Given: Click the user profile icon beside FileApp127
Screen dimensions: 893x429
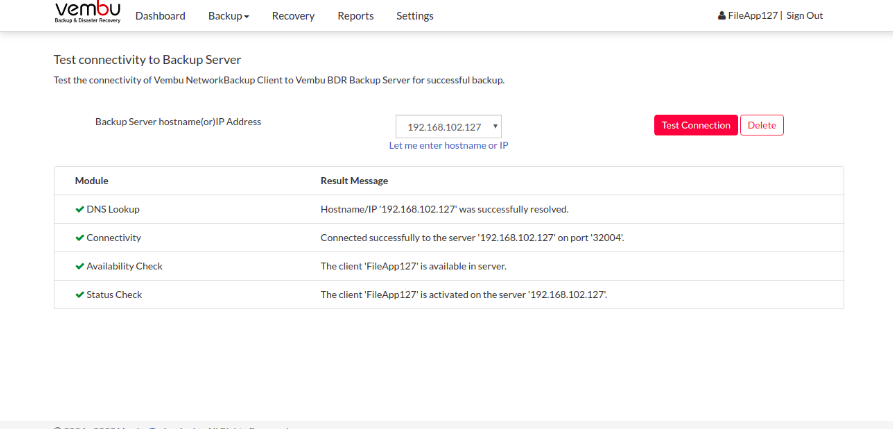Looking at the screenshot, I should tap(722, 16).
